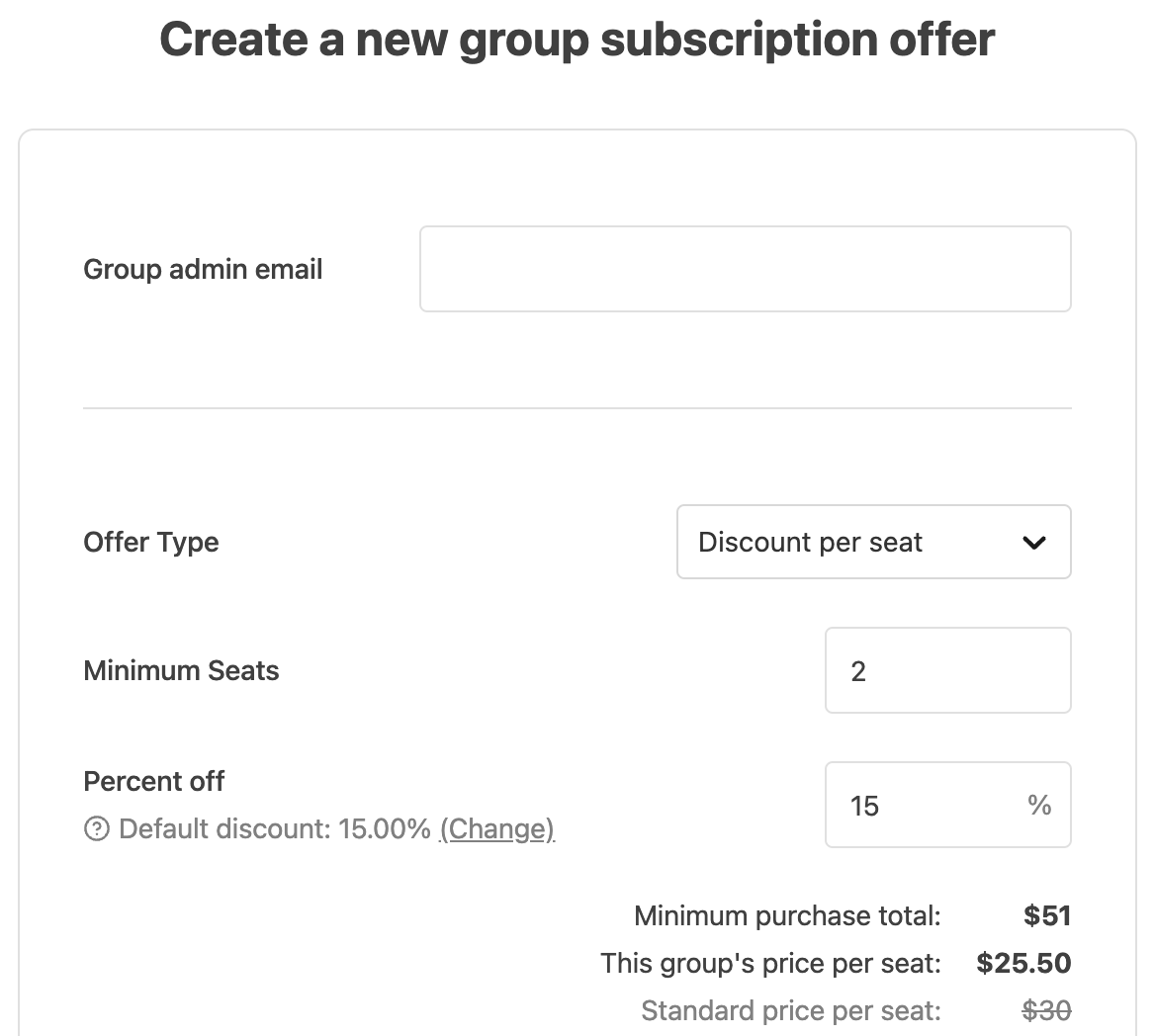Open the Discount per seat dropdown
1155x1036 pixels.
pos(873,542)
